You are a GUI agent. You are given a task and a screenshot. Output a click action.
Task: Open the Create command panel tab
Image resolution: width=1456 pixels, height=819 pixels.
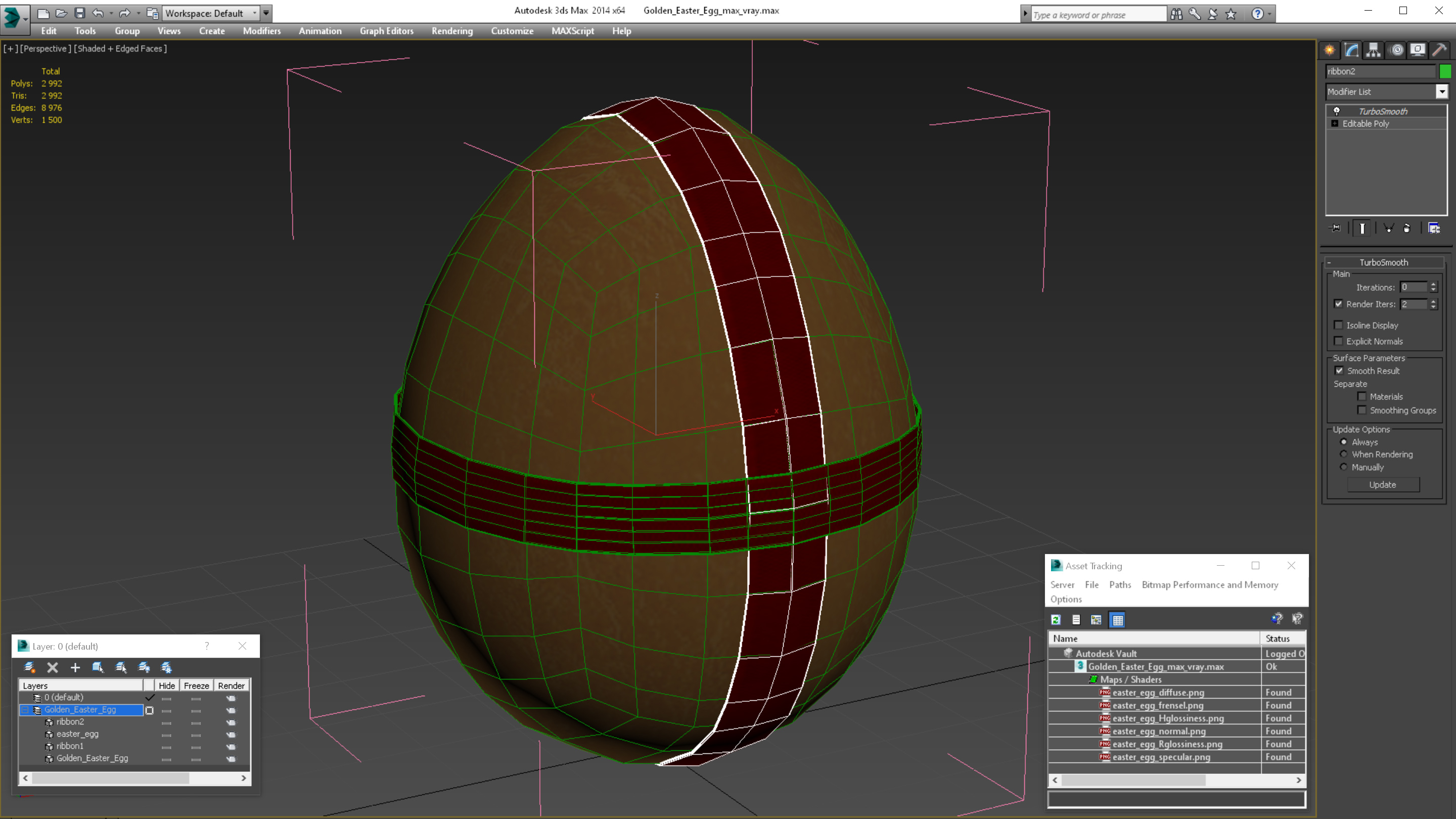click(1330, 51)
